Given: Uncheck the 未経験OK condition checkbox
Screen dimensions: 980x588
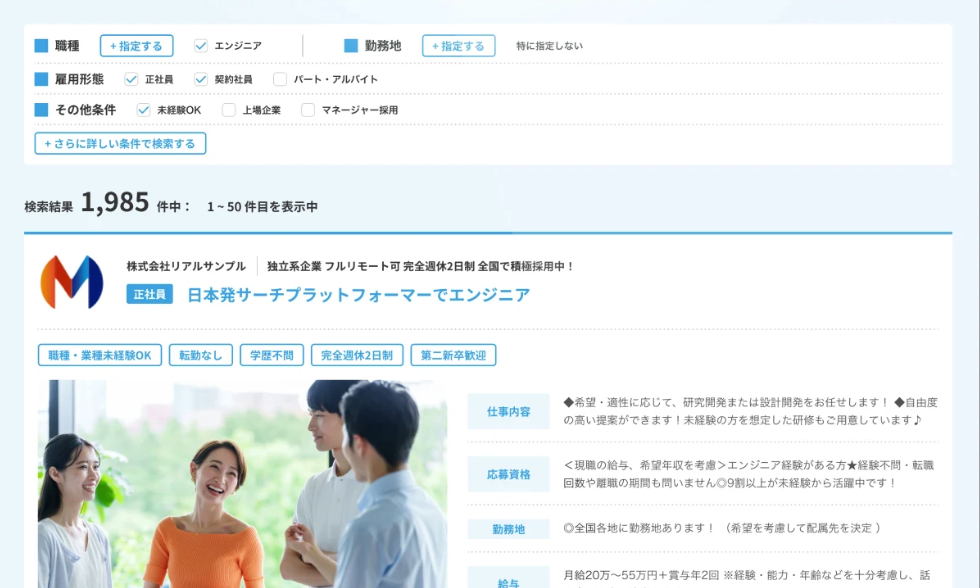Looking at the screenshot, I should (143, 110).
